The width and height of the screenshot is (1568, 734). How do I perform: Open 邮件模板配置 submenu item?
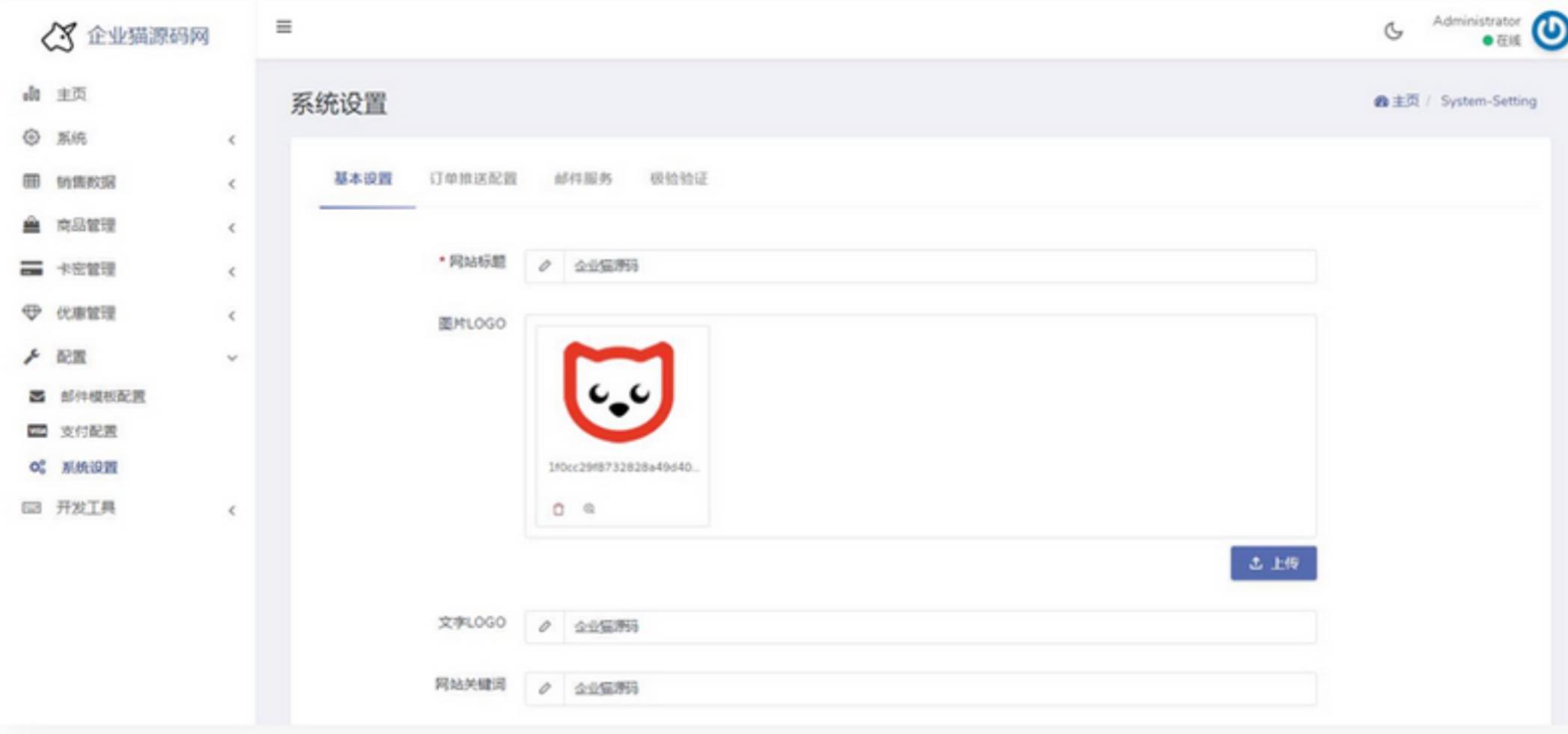coord(103,396)
